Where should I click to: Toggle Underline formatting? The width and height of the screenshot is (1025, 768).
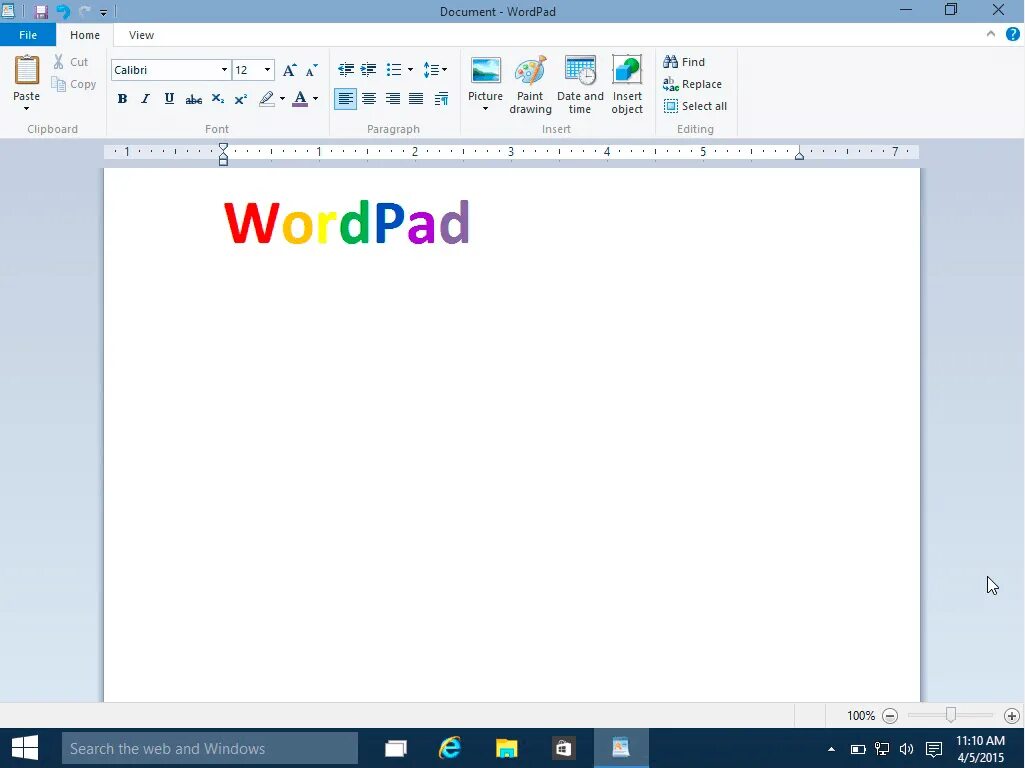[169, 99]
